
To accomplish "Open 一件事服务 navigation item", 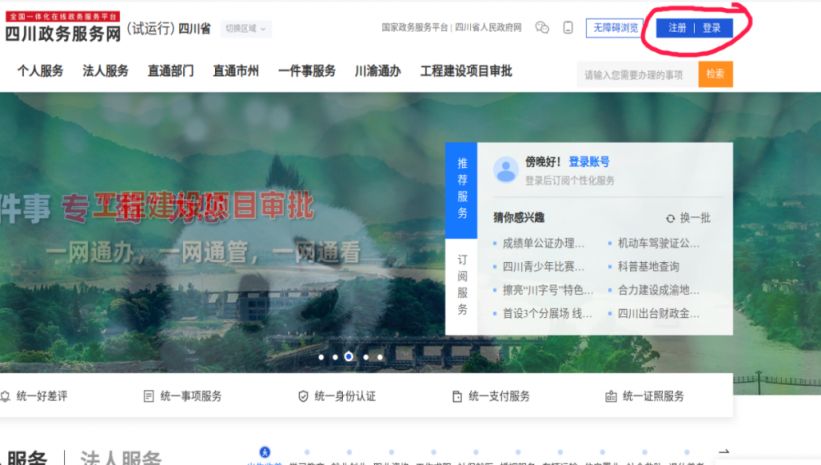I will click(x=307, y=71).
